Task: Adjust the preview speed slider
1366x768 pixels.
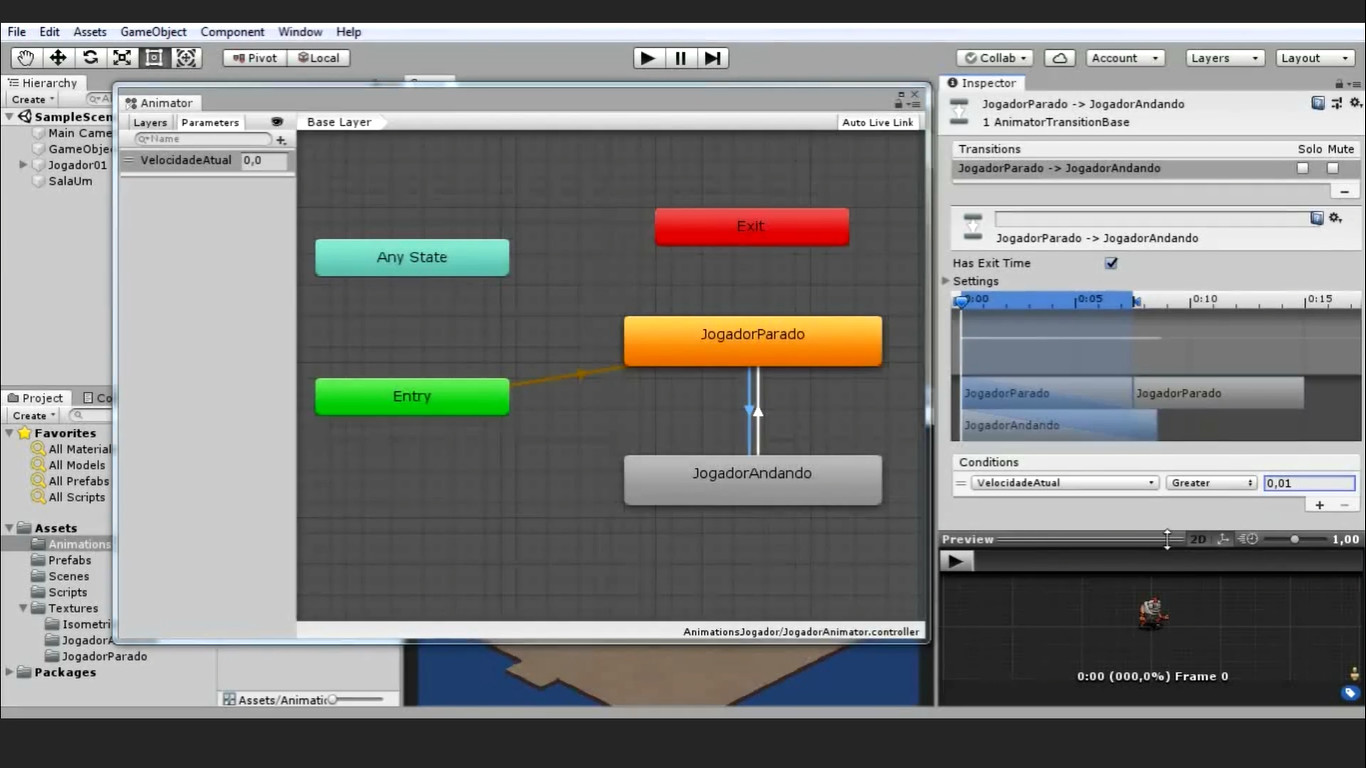Action: [x=1294, y=539]
